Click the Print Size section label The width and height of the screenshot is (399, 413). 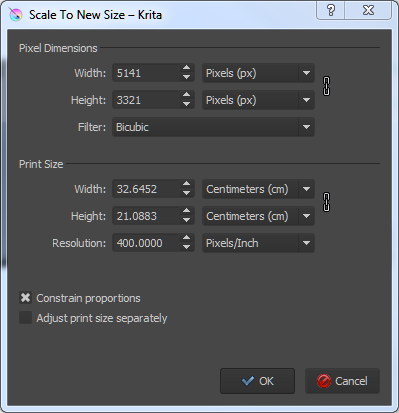41,164
